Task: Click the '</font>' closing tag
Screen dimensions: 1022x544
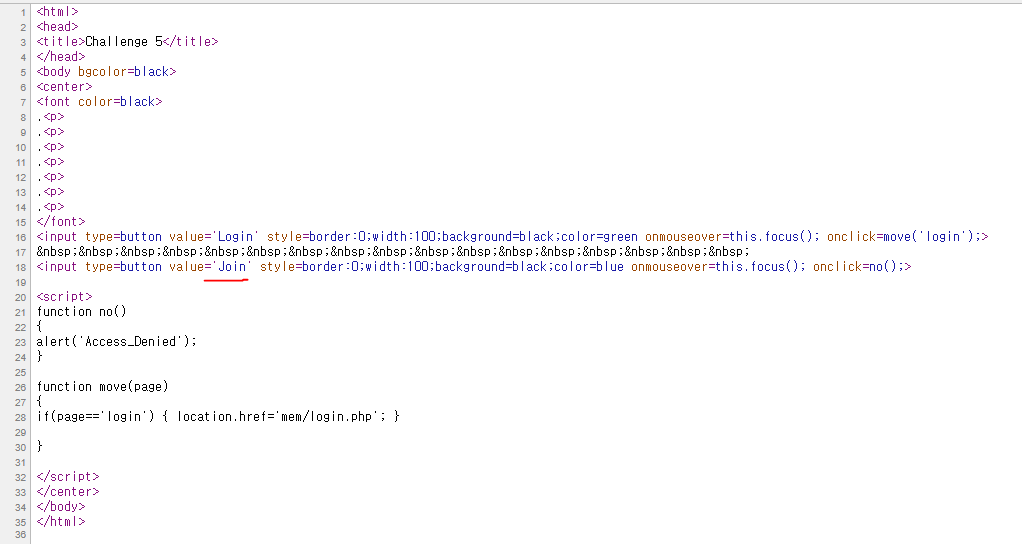Action: (x=61, y=222)
